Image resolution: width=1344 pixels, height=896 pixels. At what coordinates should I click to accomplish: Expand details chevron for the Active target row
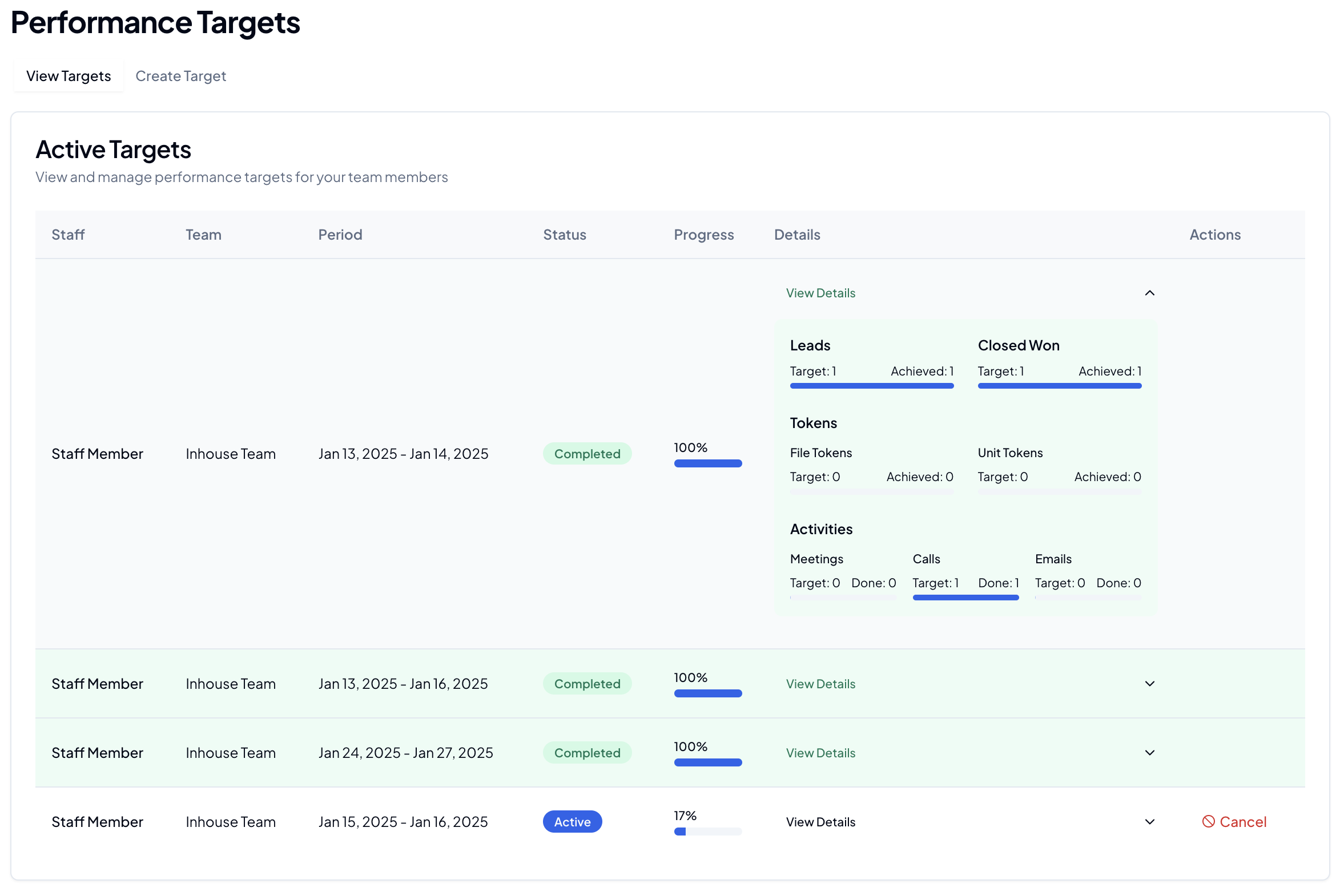click(1150, 822)
